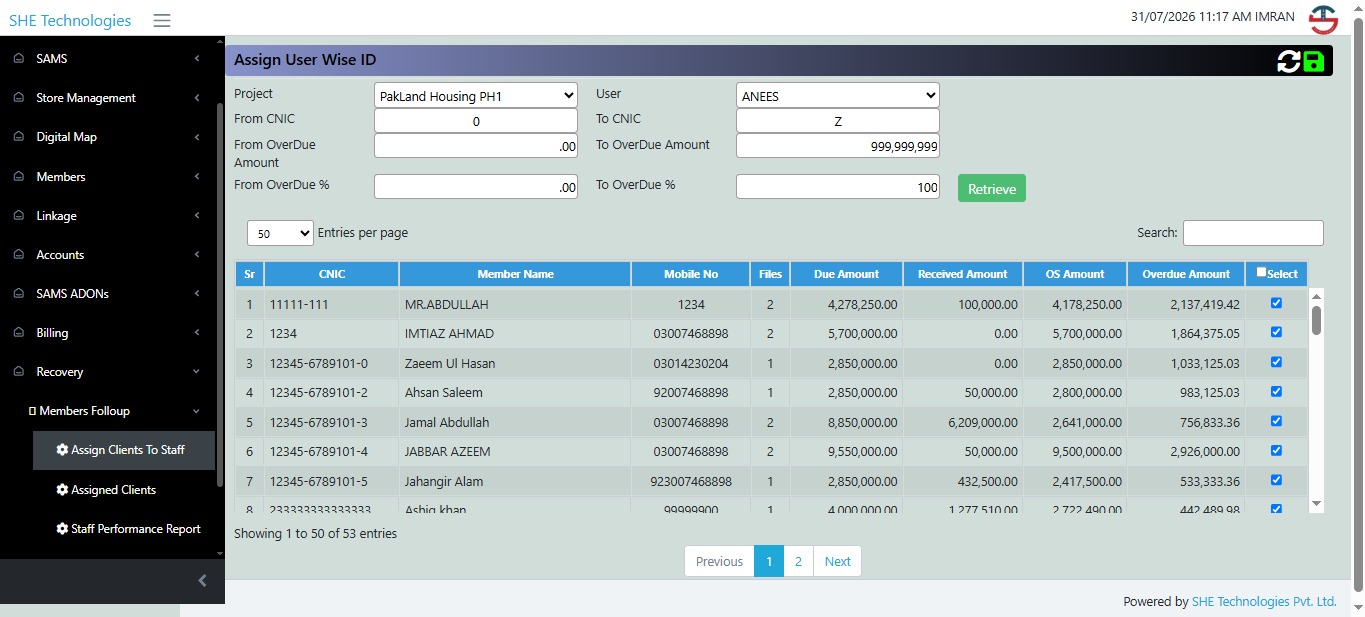Expand the Store Management menu
The image size is (1365, 617).
[107, 98]
